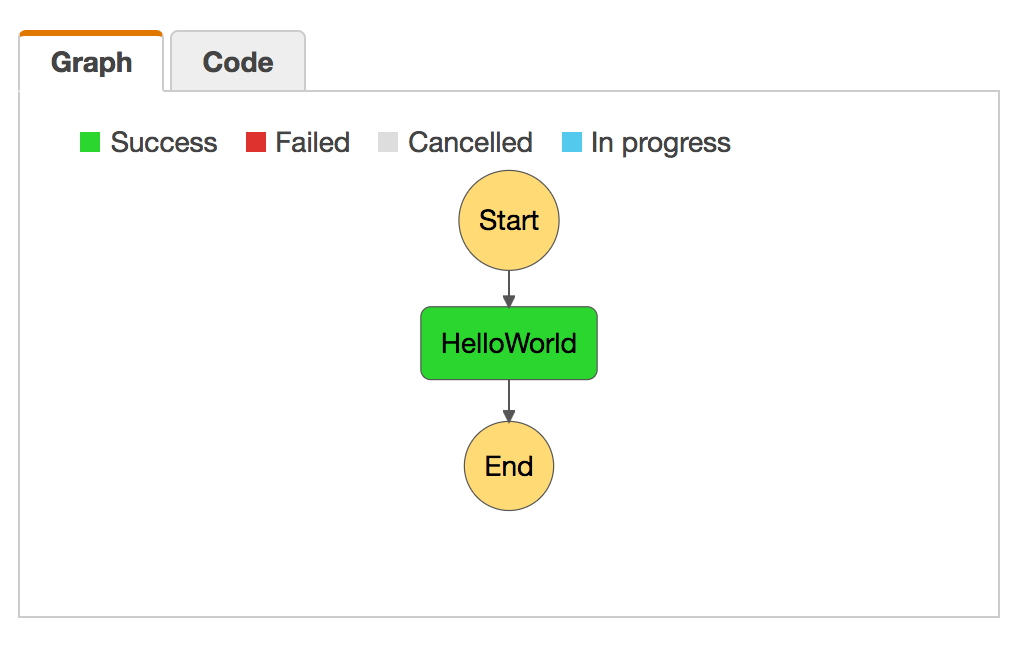Click the arrow between Start and HelloWorld
This screenshot has width=1026, height=664.
click(508, 287)
